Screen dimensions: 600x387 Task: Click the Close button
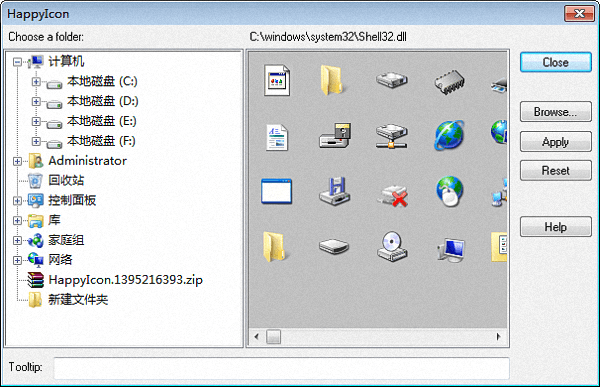pos(556,62)
